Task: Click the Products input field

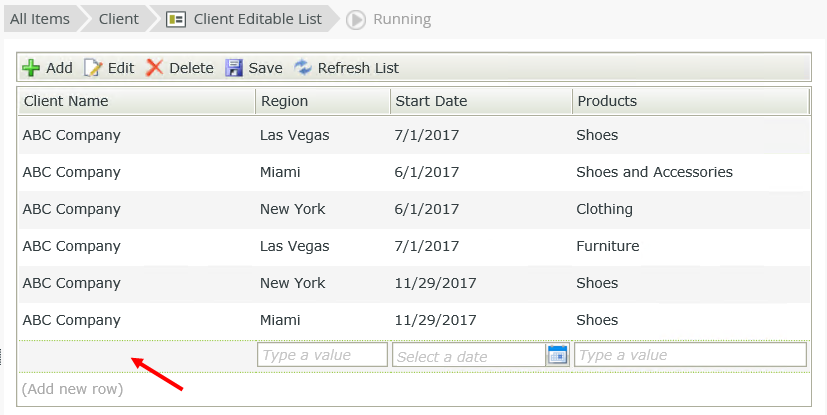Action: [x=690, y=355]
